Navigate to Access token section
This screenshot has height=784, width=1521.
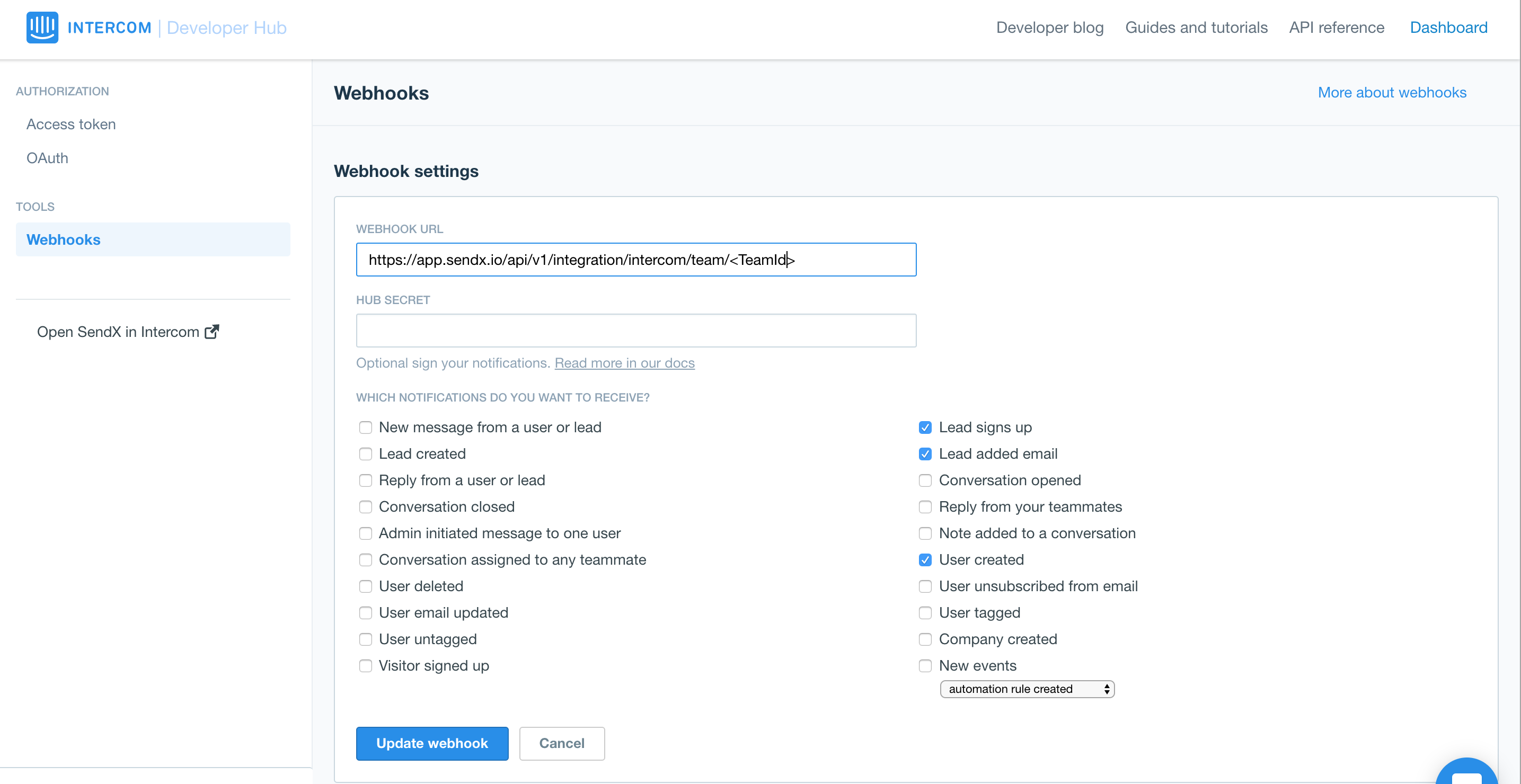click(x=71, y=123)
